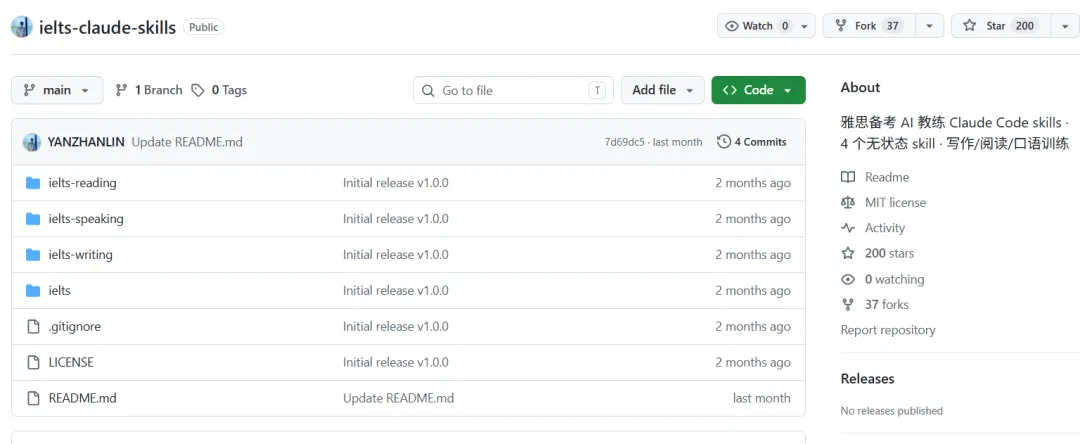
Task: Open the .gitignore file name
Action: (74, 326)
